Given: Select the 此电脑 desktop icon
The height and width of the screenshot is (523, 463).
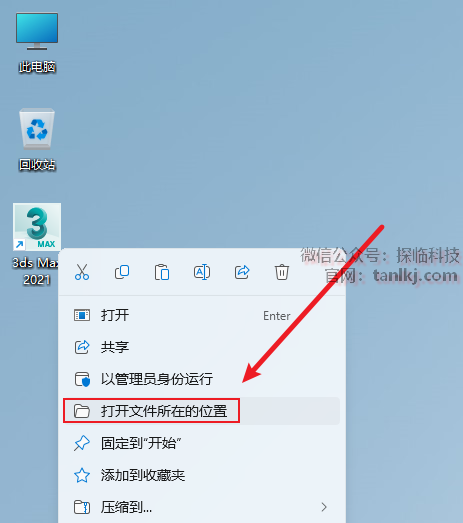Looking at the screenshot, I should tap(37, 43).
